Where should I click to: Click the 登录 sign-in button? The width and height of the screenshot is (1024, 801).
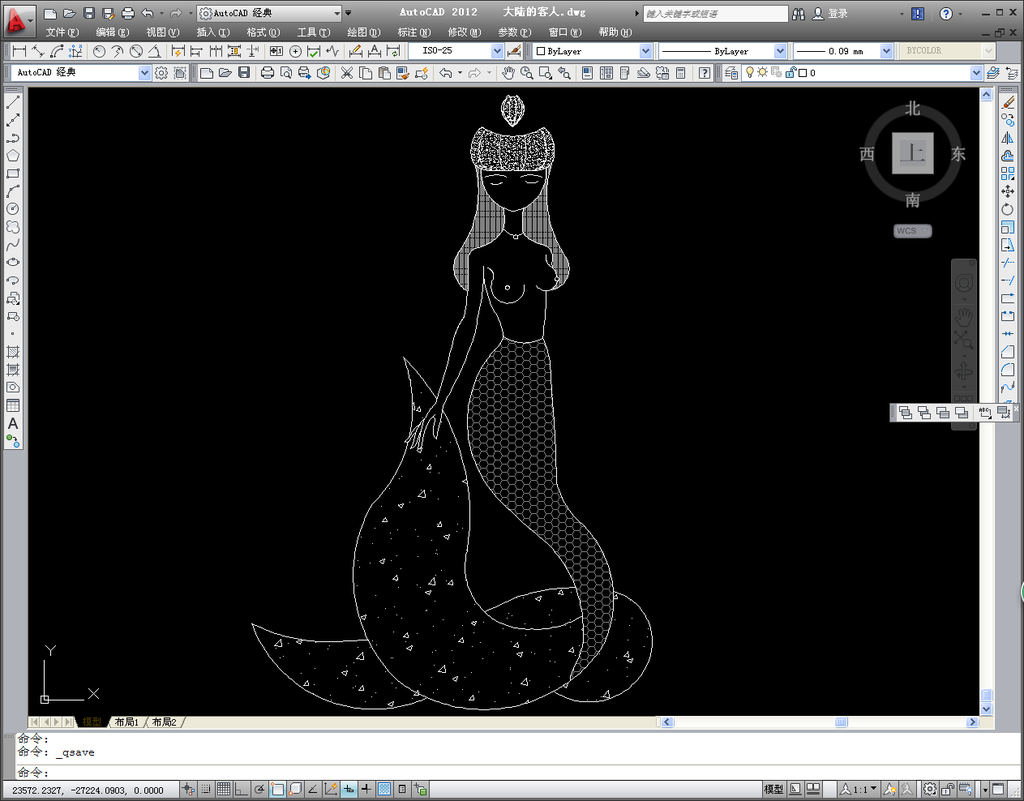[837, 14]
